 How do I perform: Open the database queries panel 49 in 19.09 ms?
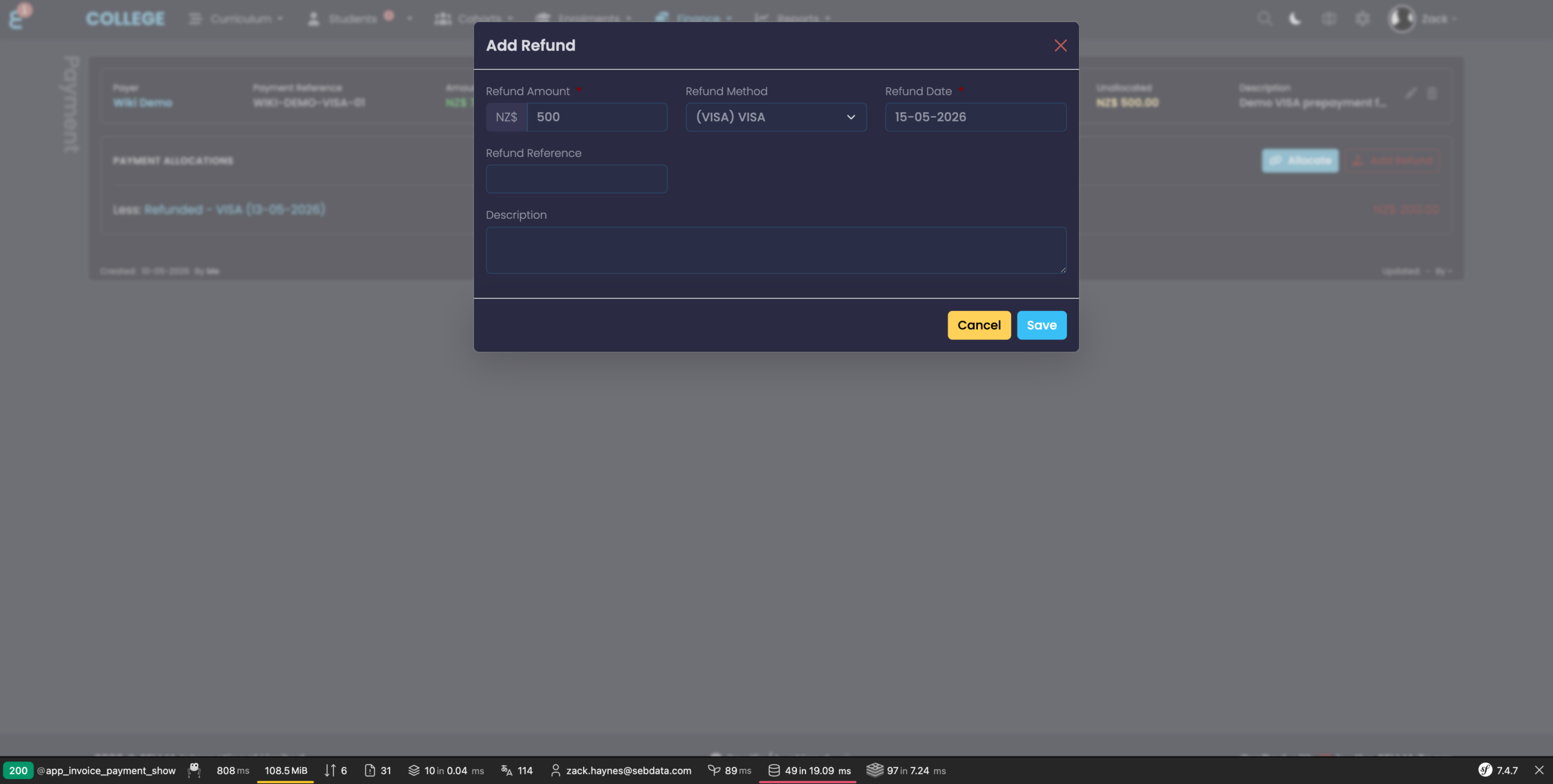tap(809, 770)
